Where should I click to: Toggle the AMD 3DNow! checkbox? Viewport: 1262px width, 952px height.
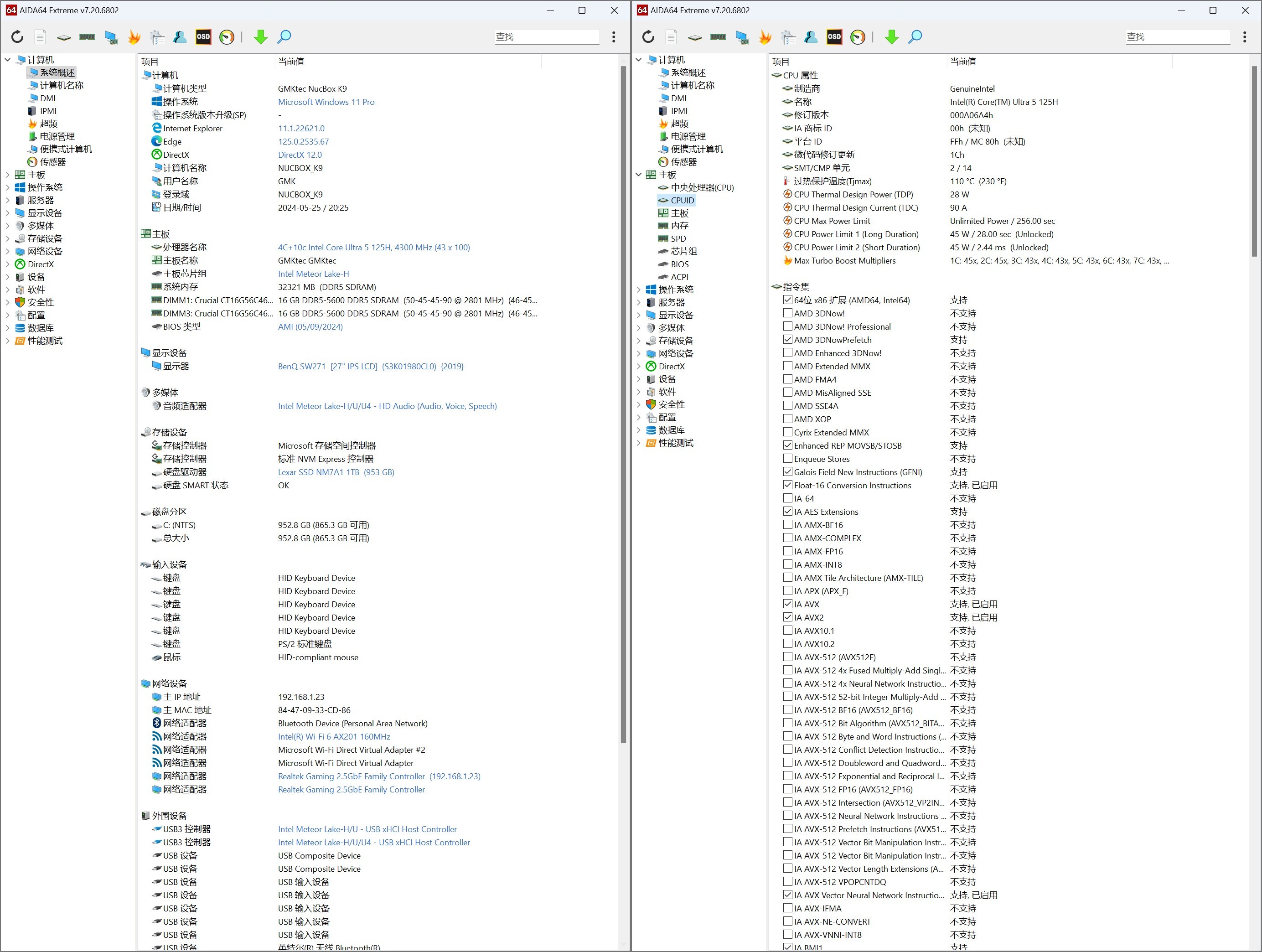(x=787, y=313)
